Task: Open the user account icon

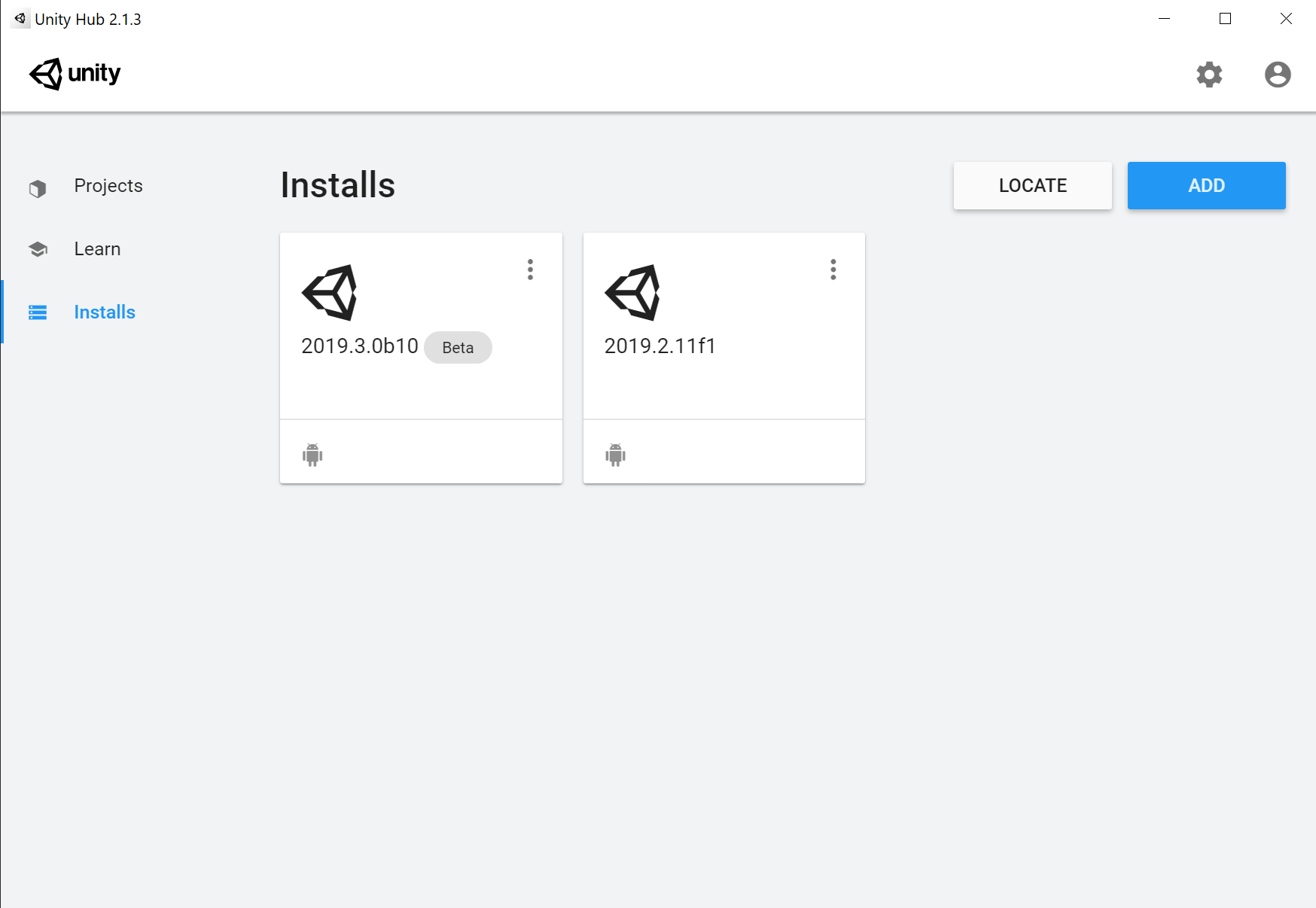Action: [x=1278, y=75]
